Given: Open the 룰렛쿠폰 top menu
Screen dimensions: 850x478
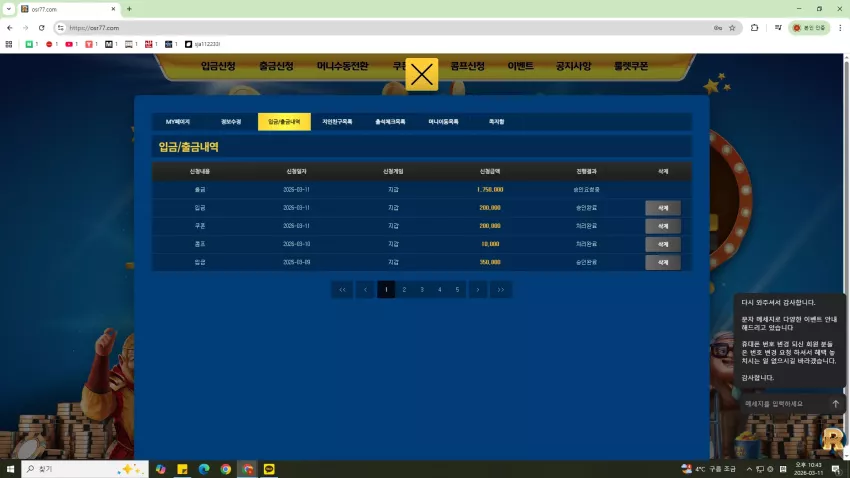Looking at the screenshot, I should pos(631,66).
